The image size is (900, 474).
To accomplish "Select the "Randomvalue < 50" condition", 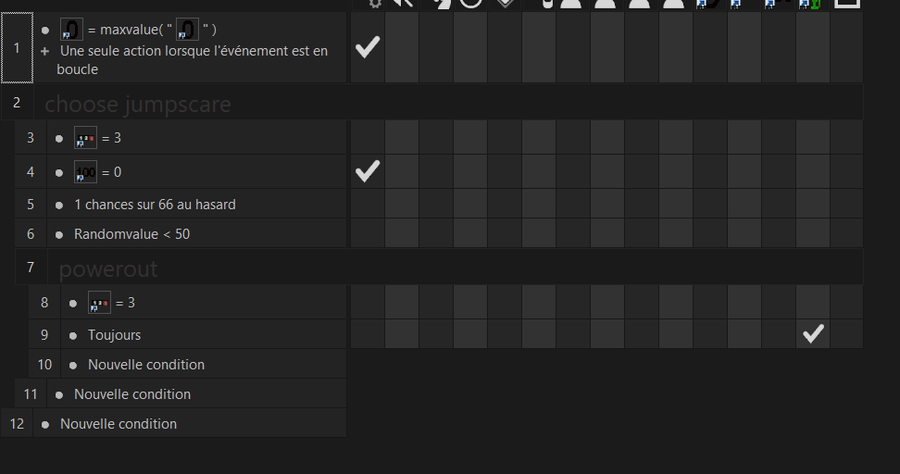I will coord(132,234).
